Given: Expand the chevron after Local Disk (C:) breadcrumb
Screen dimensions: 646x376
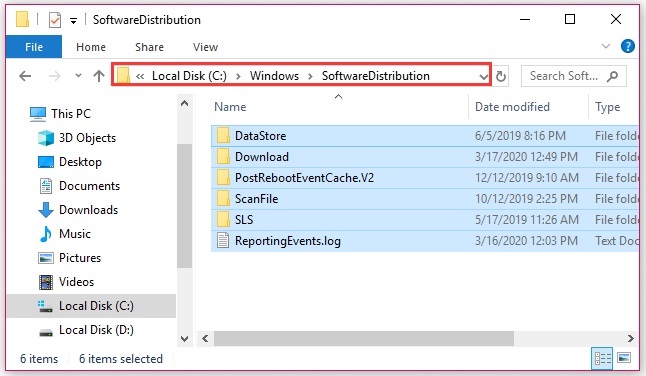Looking at the screenshot, I should (x=238, y=76).
